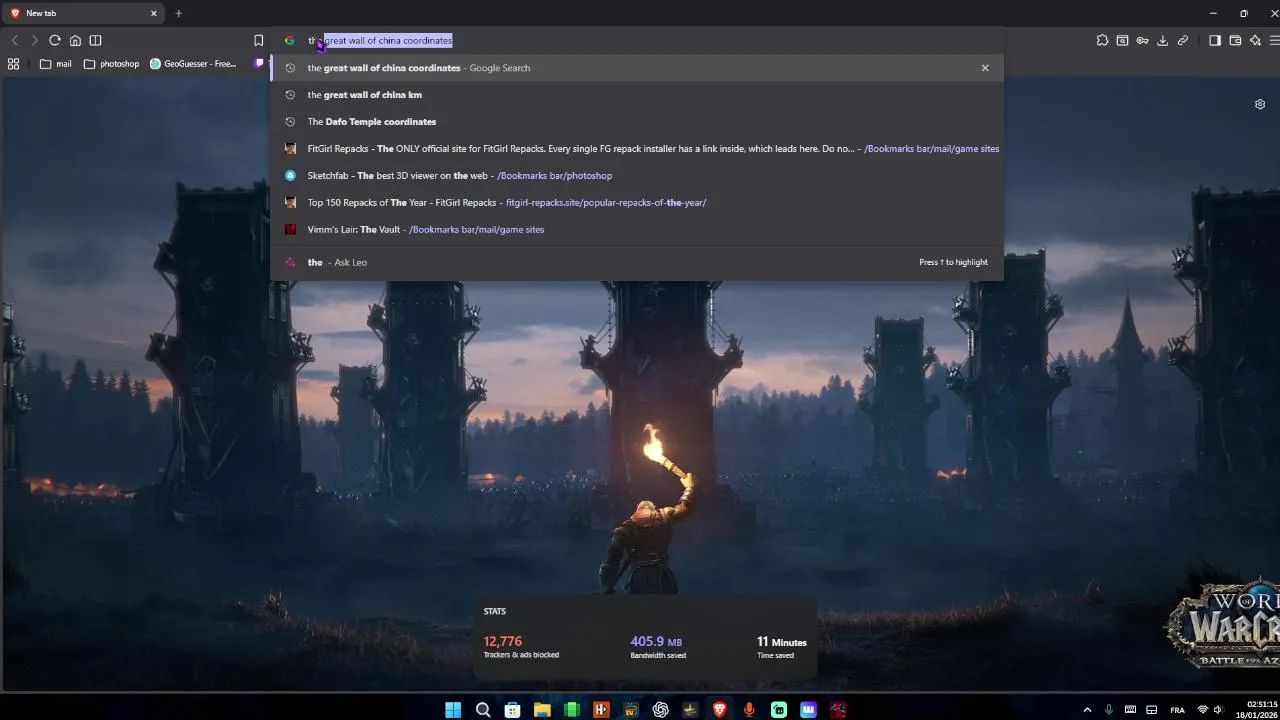Open the apps grid in bookmarks bar
This screenshot has width=1280, height=720.
coord(13,63)
